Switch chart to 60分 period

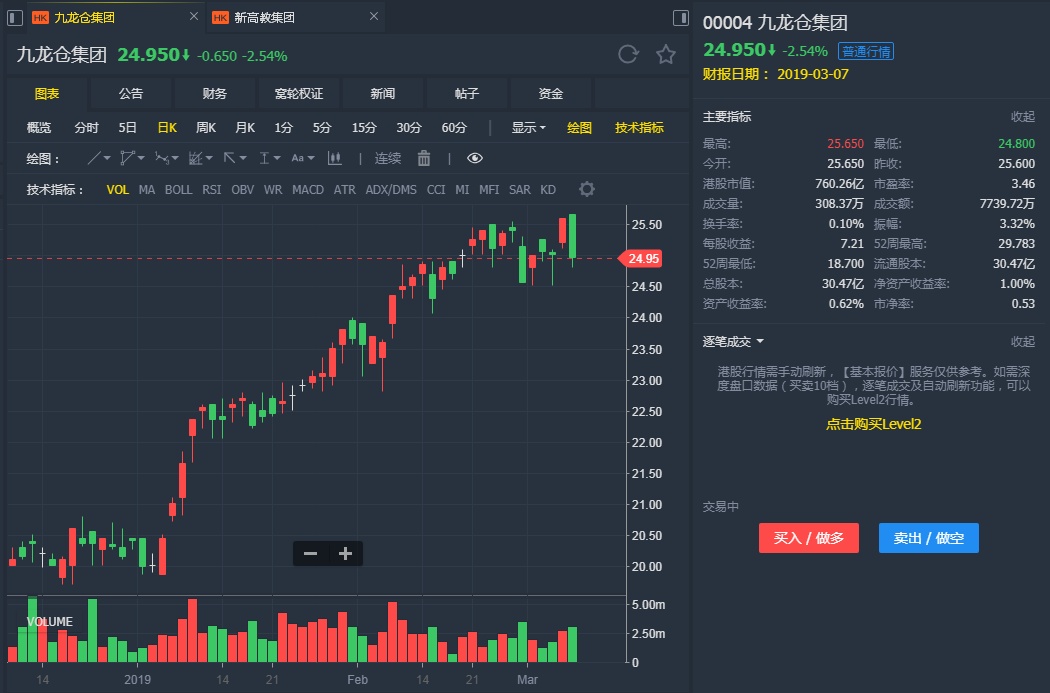pyautogui.click(x=454, y=127)
